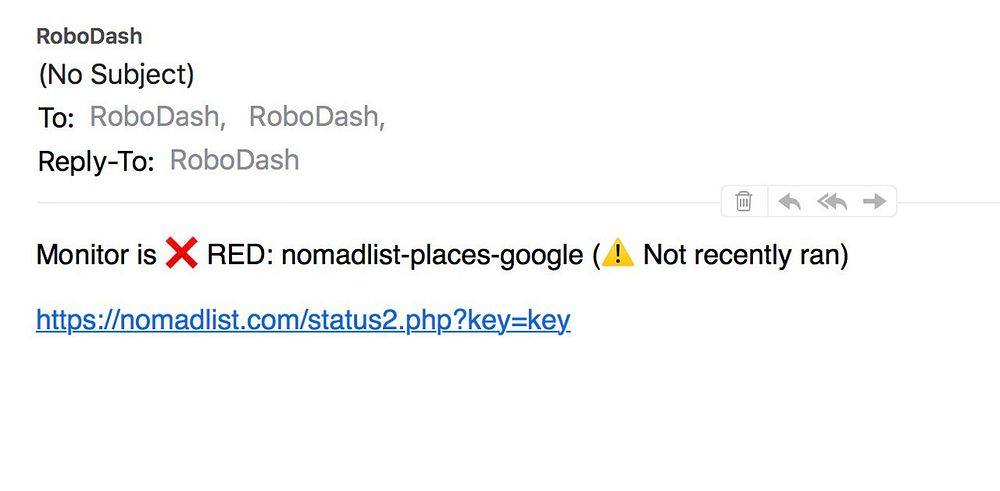Click the (No Subject) subject line
This screenshot has width=1000, height=491.
pyautogui.click(x=116, y=75)
